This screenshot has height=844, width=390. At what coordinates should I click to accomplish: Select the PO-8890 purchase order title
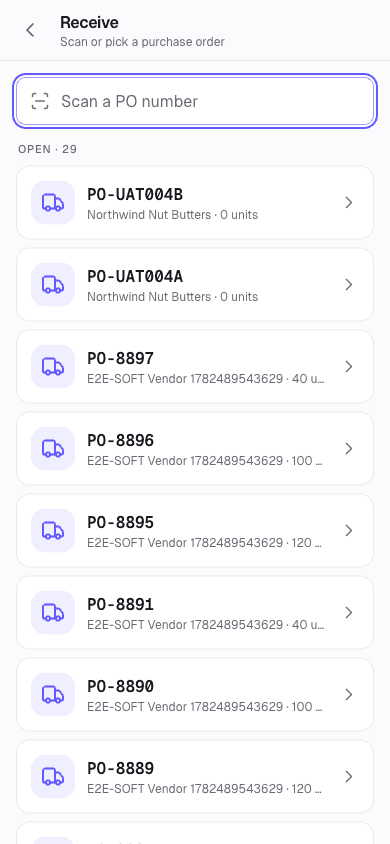pyautogui.click(x=120, y=686)
